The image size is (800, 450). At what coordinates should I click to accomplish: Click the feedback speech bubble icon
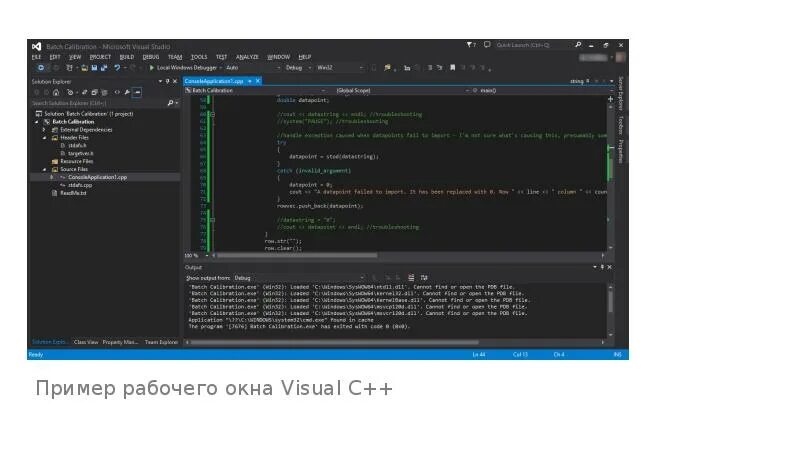[487, 45]
